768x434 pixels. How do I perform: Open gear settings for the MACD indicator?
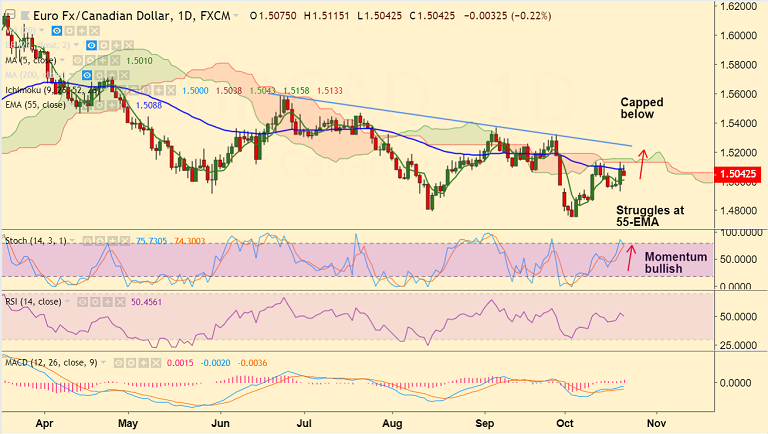click(131, 363)
